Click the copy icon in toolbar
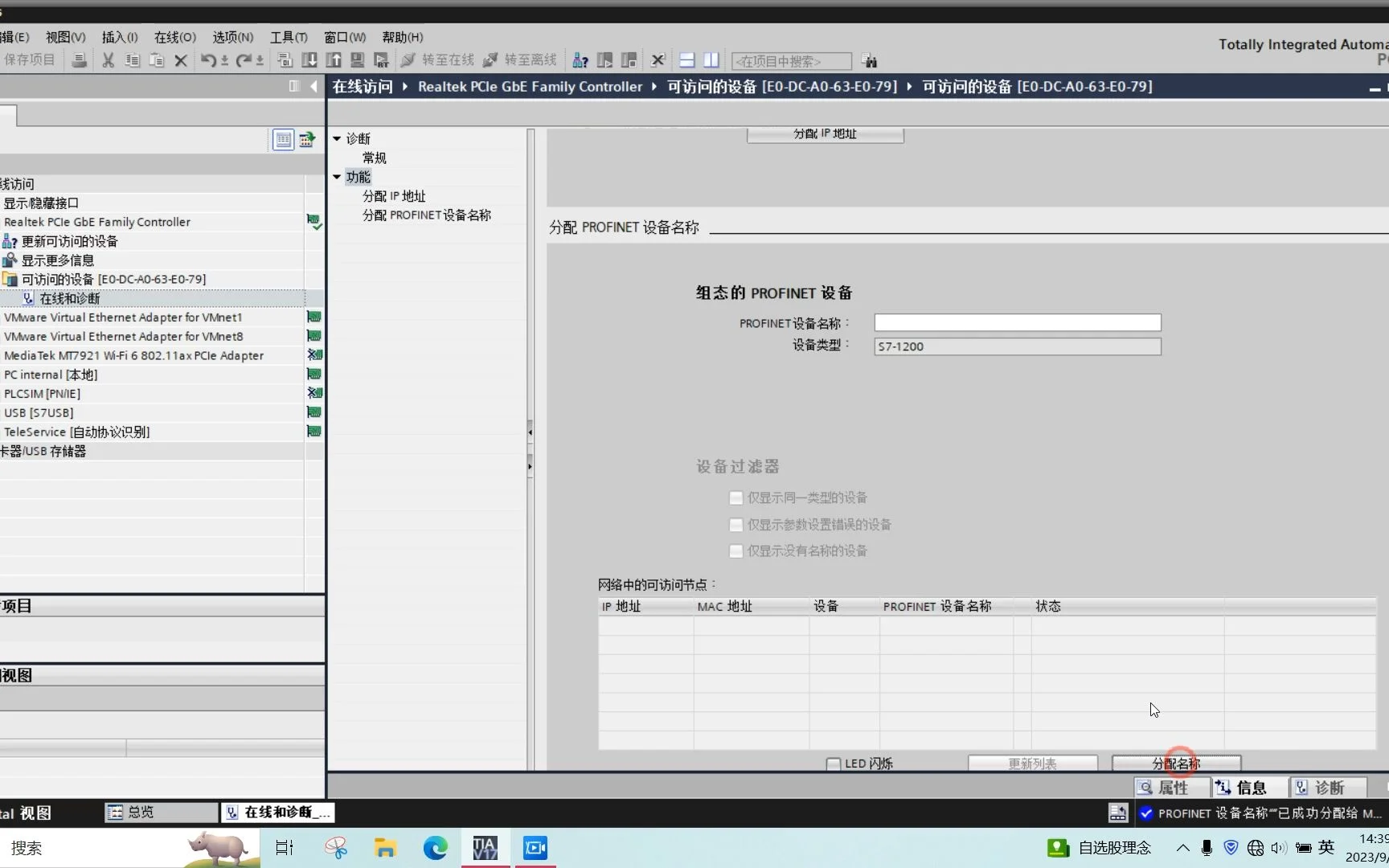 133,60
